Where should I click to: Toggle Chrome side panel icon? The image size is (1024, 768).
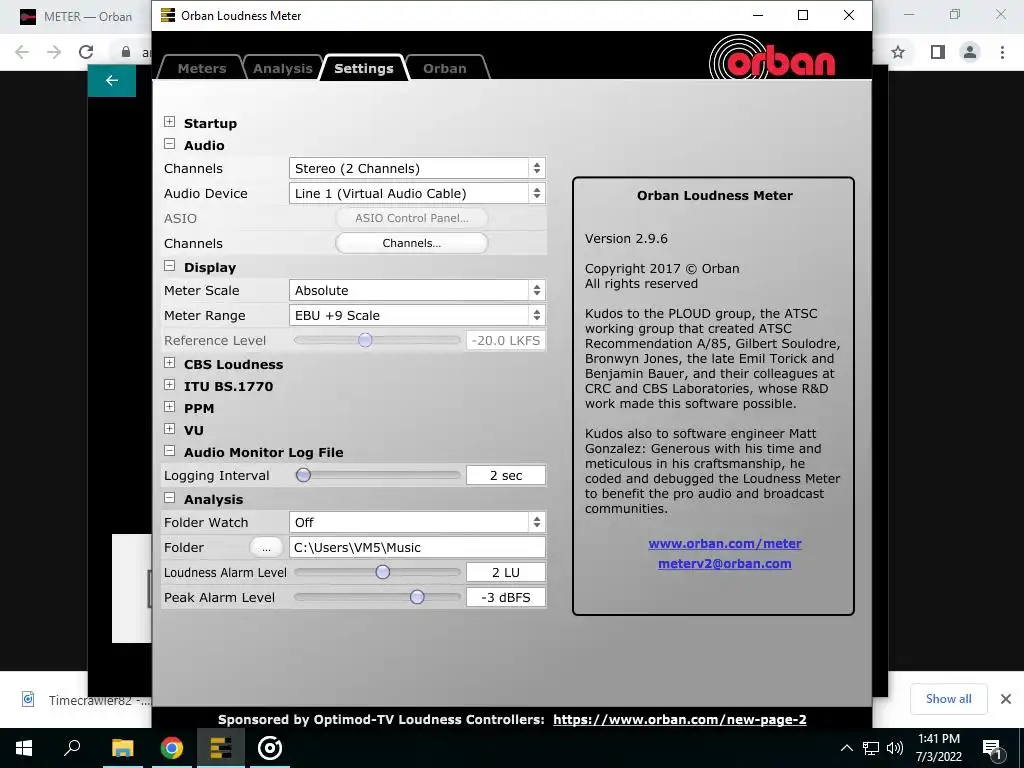click(938, 52)
